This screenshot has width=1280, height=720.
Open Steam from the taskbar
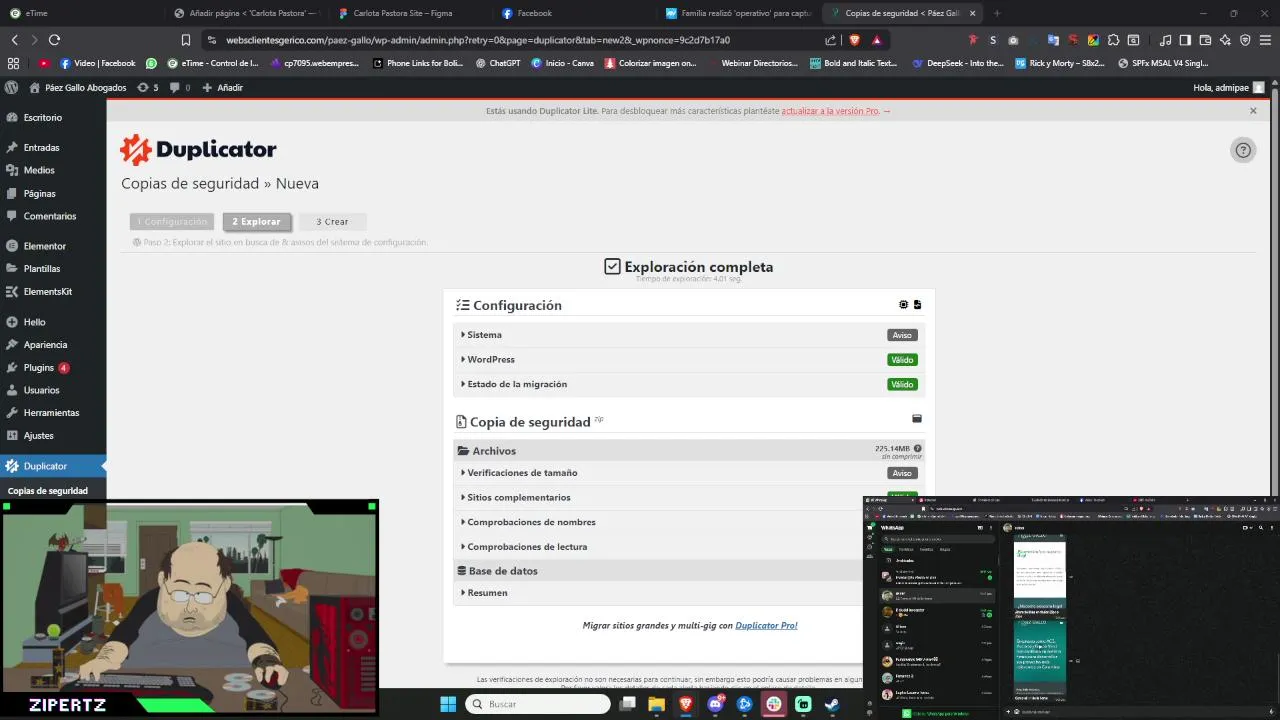pyautogui.click(x=832, y=704)
